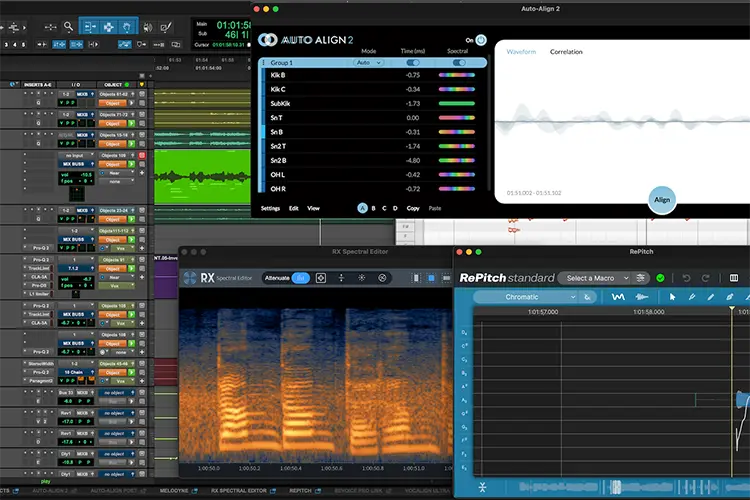Open the layout panel icon in RePitch
Viewport: 750px width, 500px height.
point(734,278)
